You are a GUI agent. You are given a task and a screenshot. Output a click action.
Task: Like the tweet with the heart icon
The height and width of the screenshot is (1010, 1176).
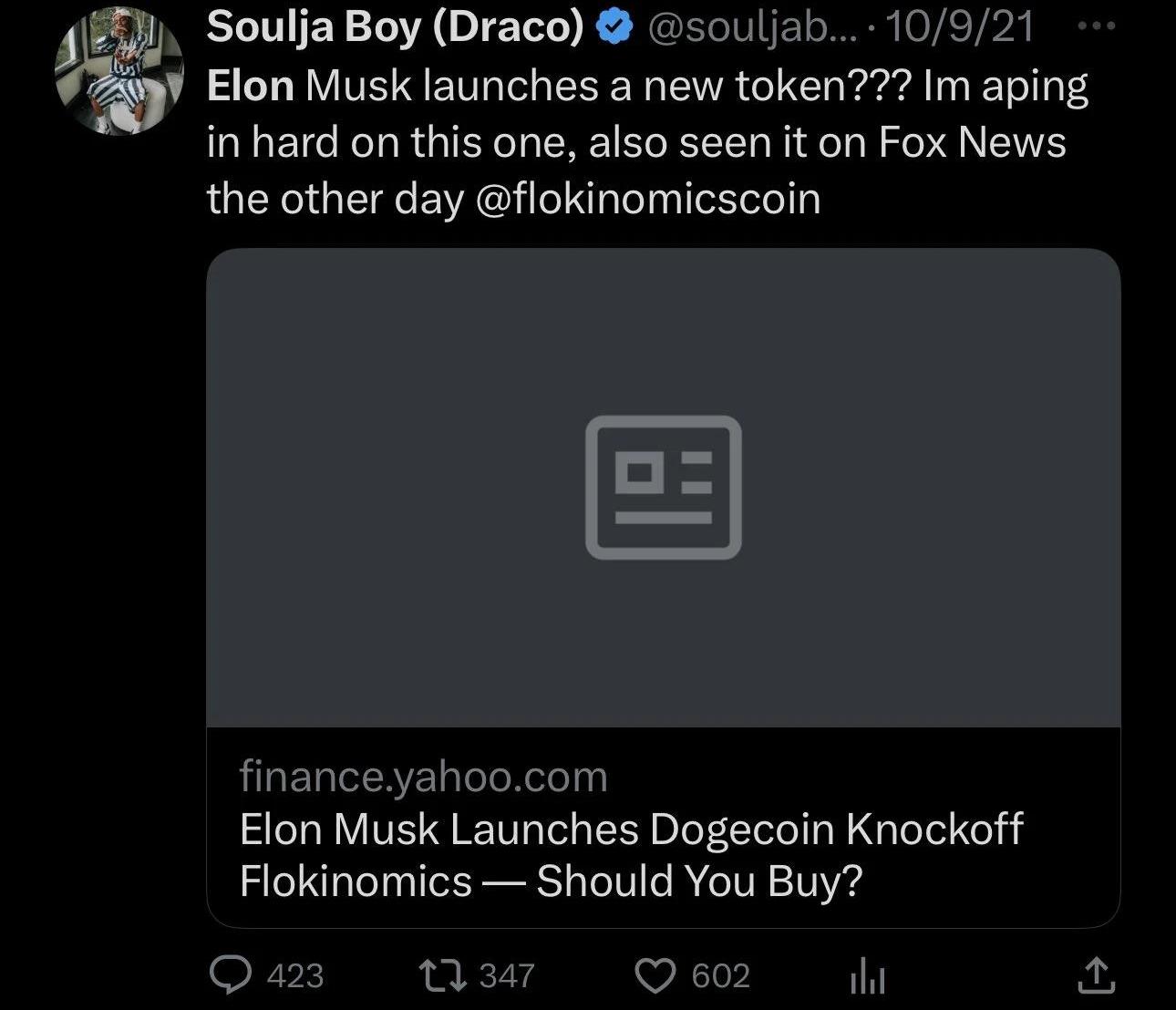655,976
